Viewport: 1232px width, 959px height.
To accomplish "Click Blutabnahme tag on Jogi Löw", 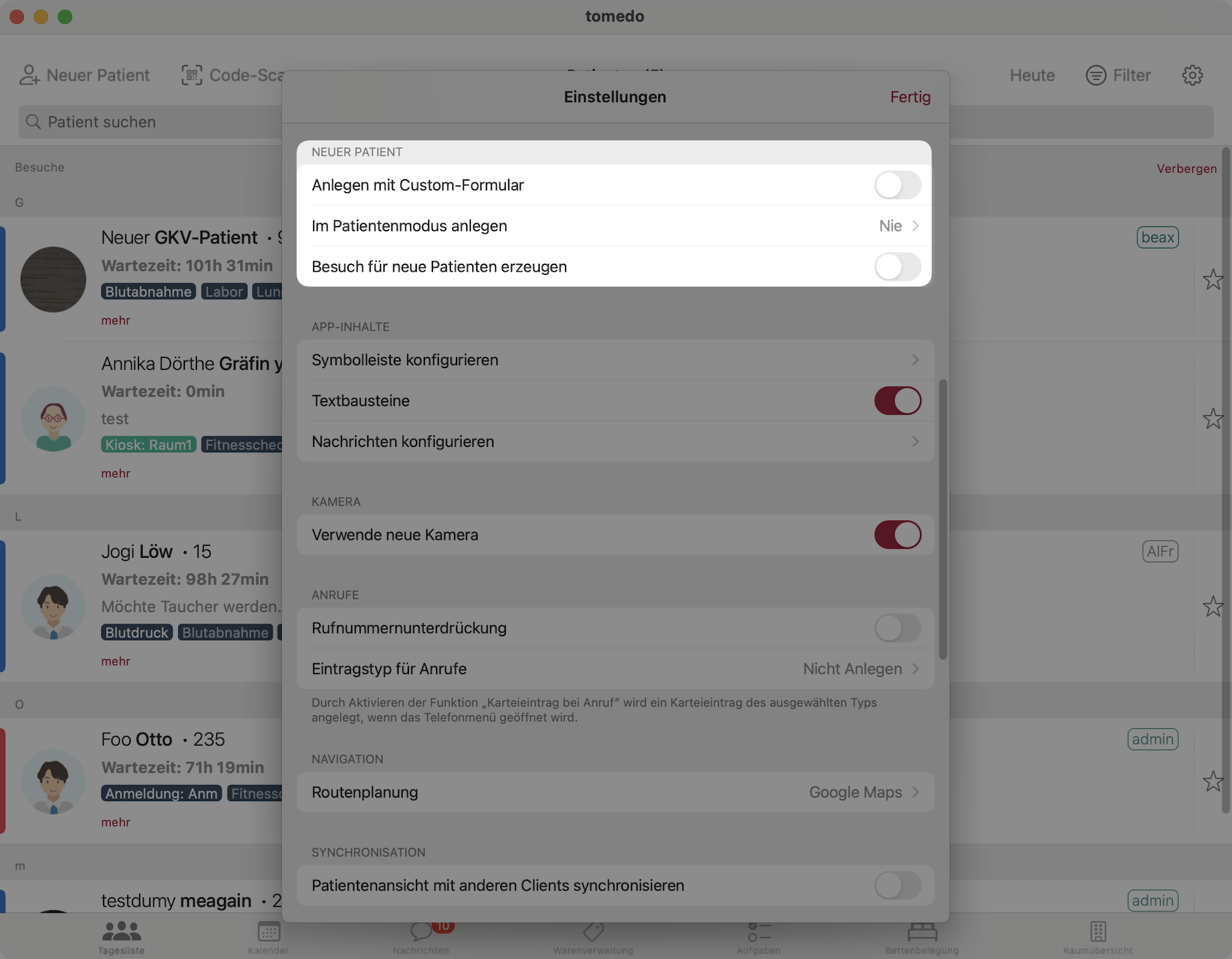I will (x=225, y=633).
